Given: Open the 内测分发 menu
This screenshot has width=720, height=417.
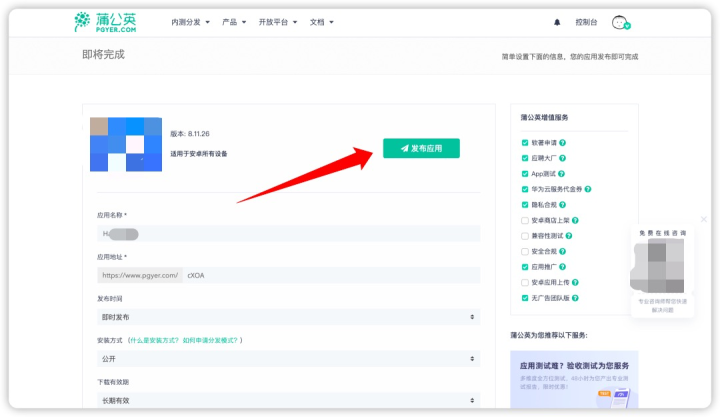Looking at the screenshot, I should pyautogui.click(x=190, y=22).
